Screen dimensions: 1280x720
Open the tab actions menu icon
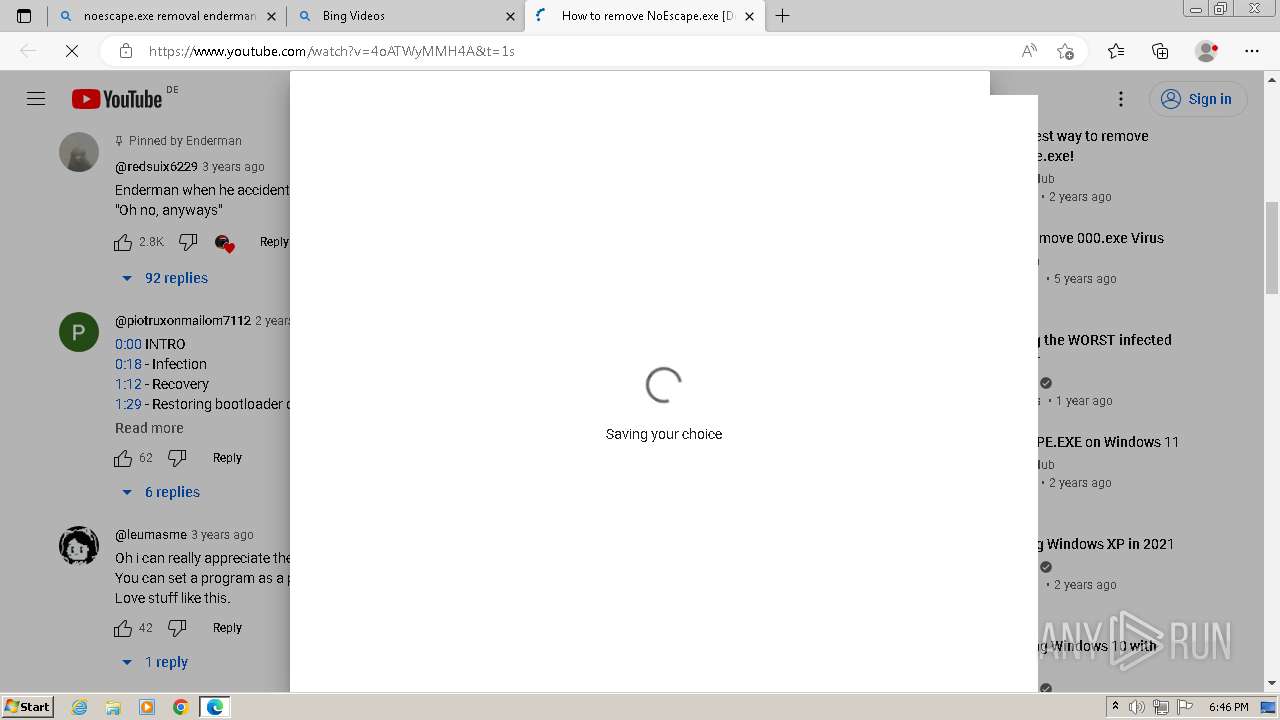[x=24, y=16]
